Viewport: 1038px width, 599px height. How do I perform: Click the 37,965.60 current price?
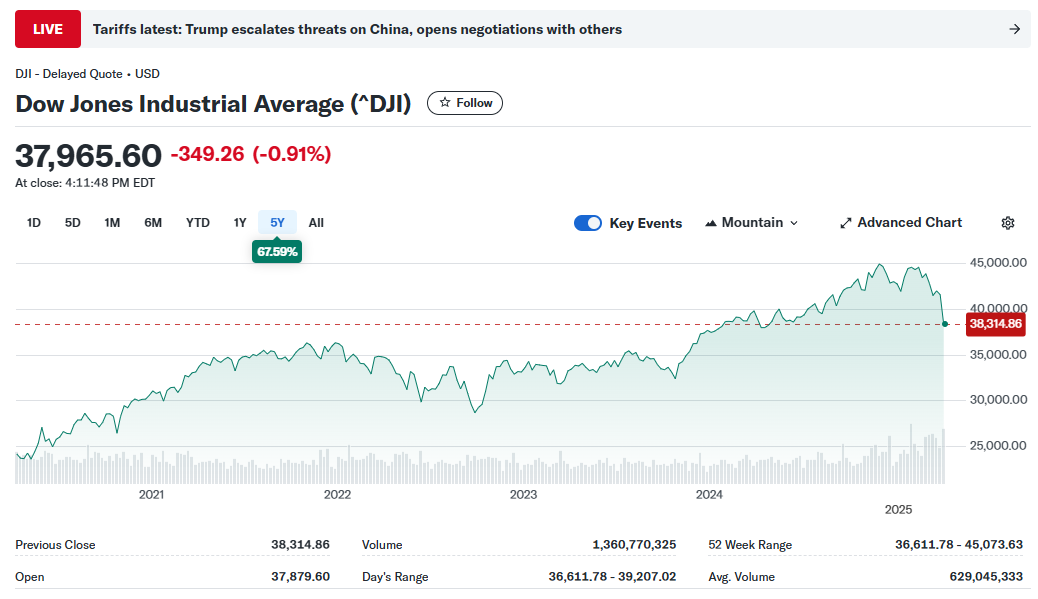pos(88,156)
